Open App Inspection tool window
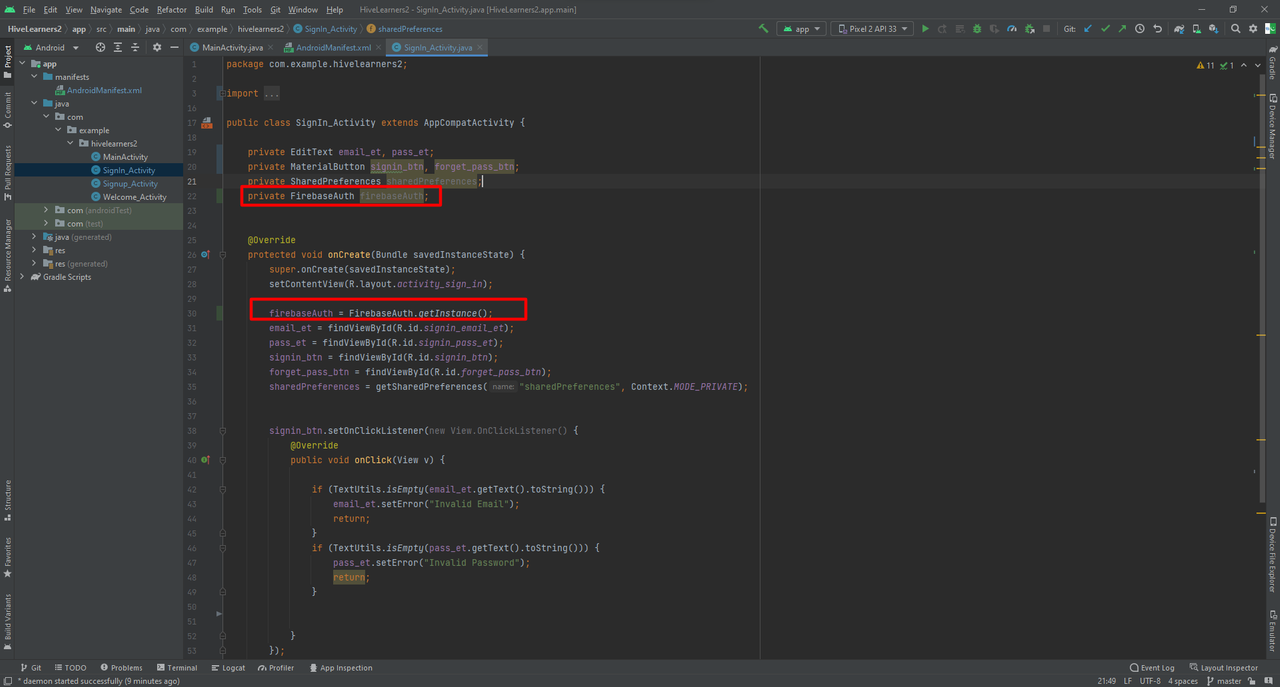The image size is (1280, 687). coord(340,668)
